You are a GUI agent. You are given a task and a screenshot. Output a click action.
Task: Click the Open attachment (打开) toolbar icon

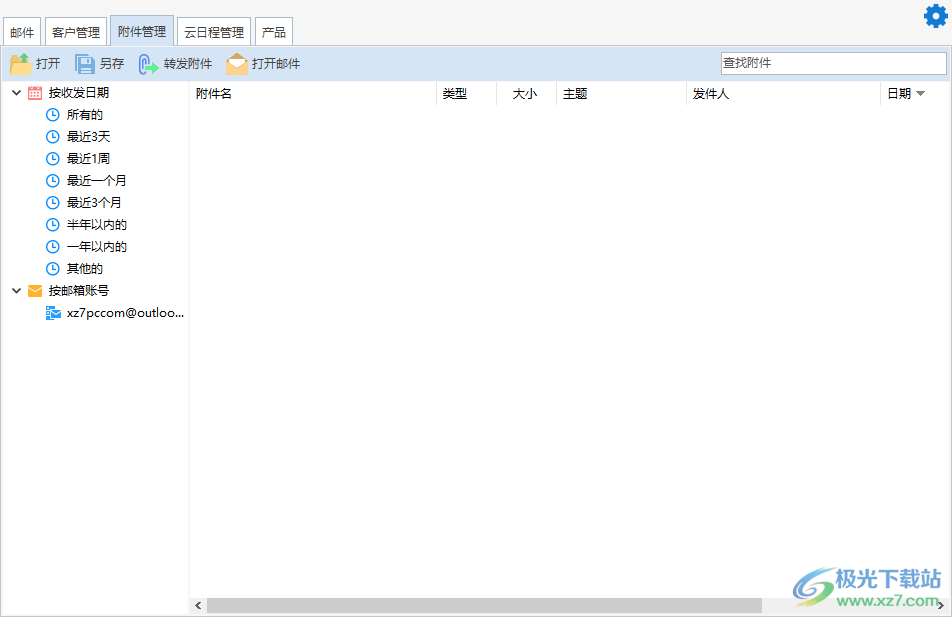coord(20,63)
